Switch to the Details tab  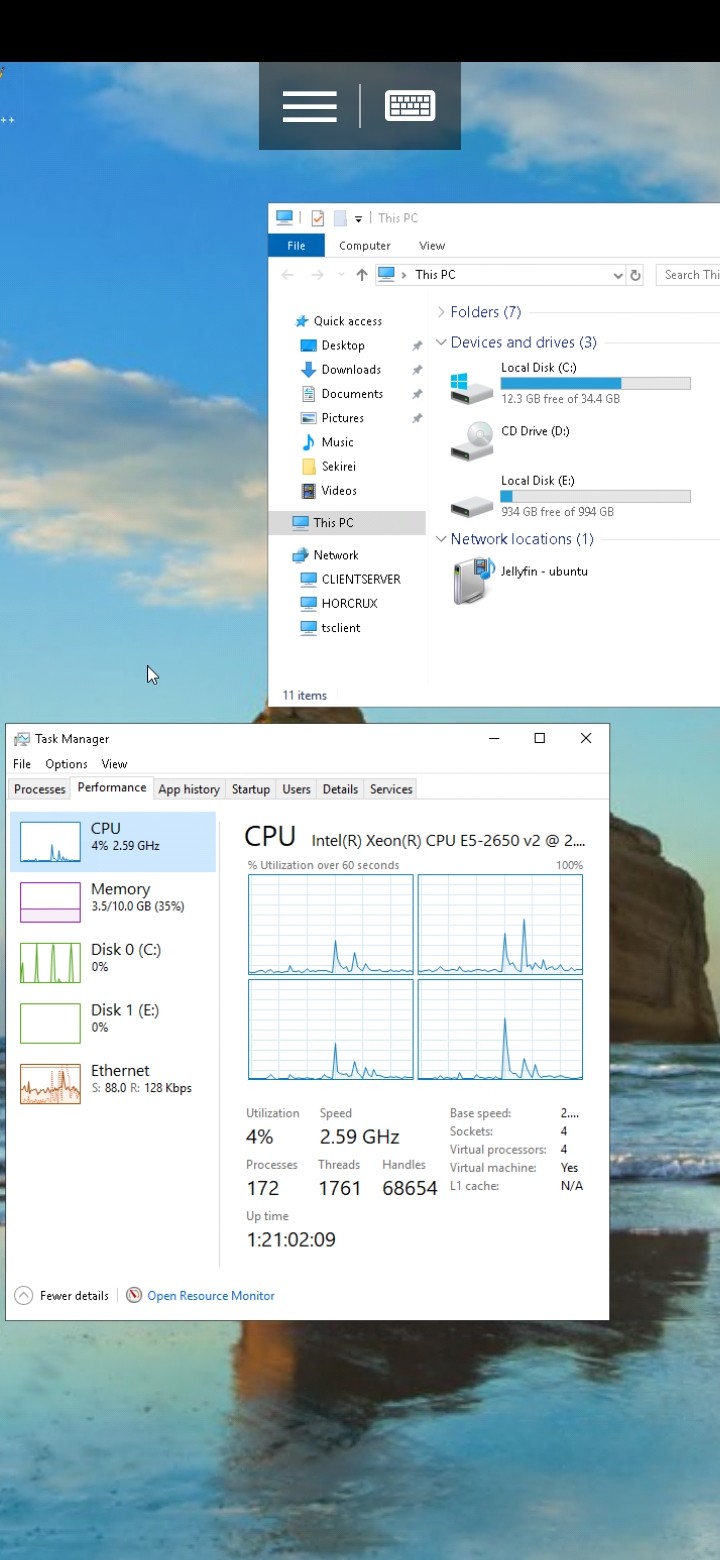click(340, 789)
